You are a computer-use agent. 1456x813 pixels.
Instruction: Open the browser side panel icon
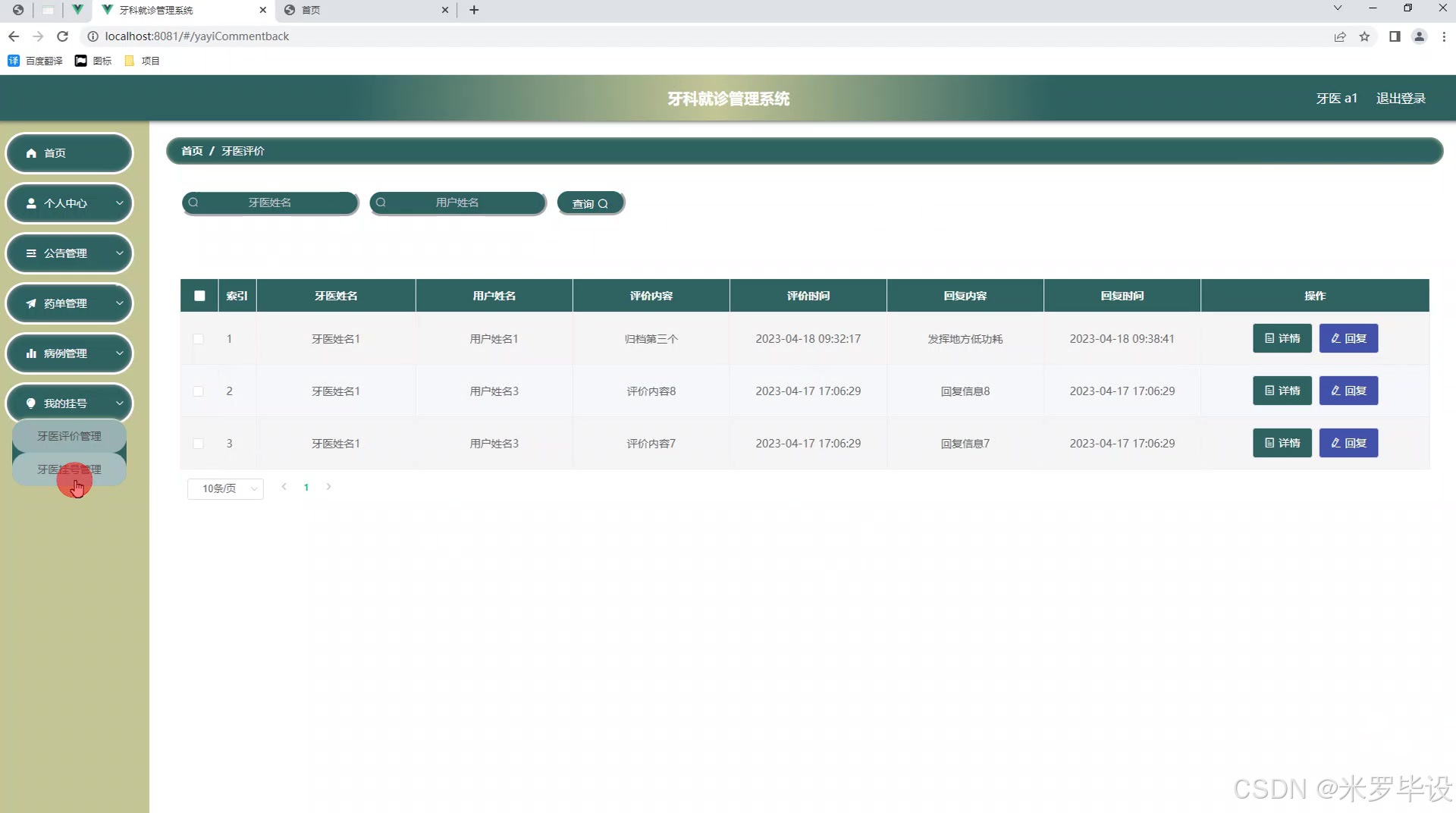pyautogui.click(x=1395, y=36)
